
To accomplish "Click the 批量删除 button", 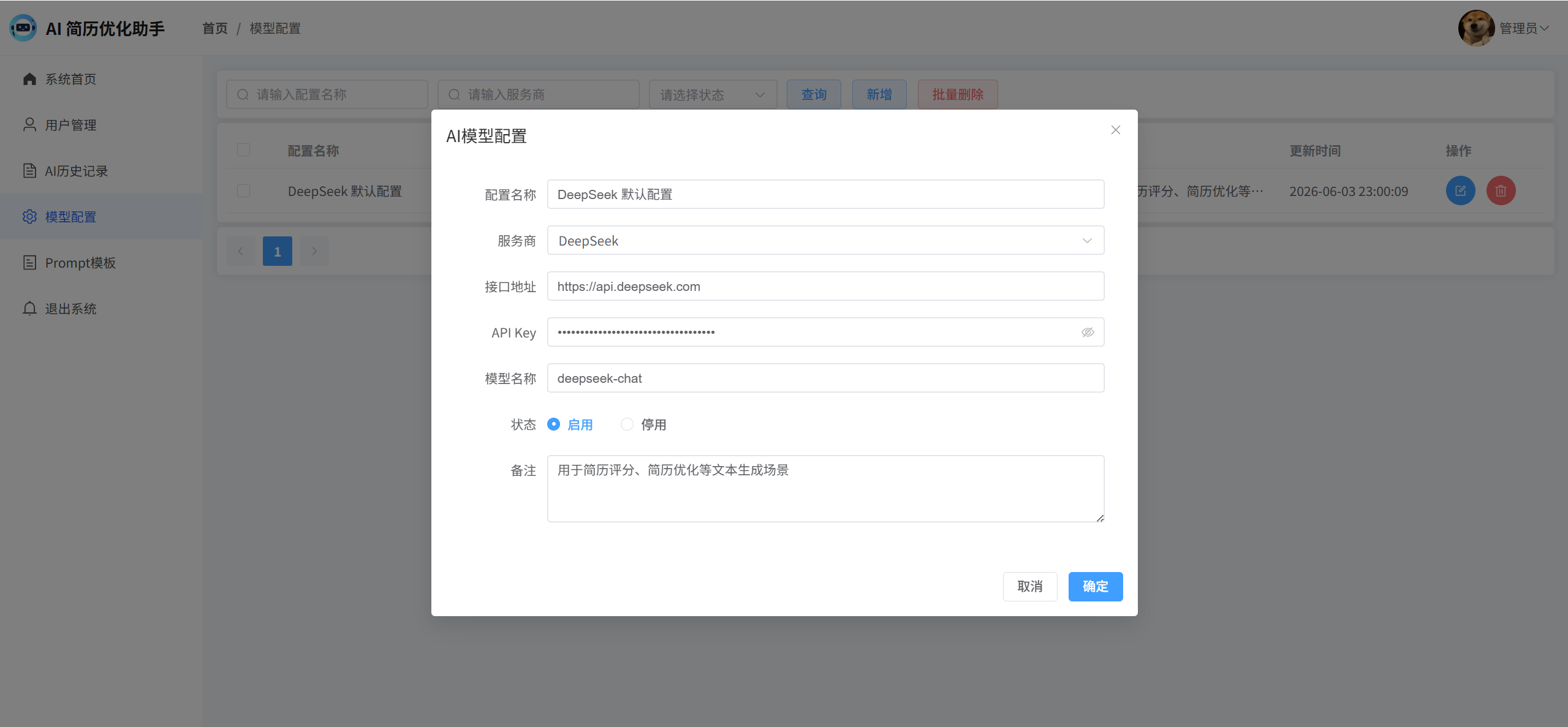I will click(x=958, y=94).
